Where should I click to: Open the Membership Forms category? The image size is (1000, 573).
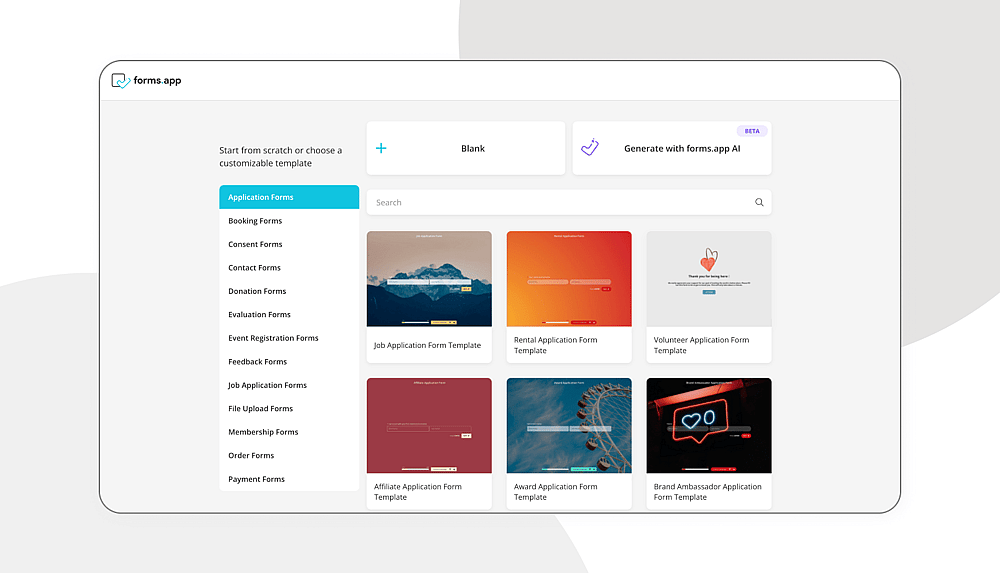[x=289, y=432]
